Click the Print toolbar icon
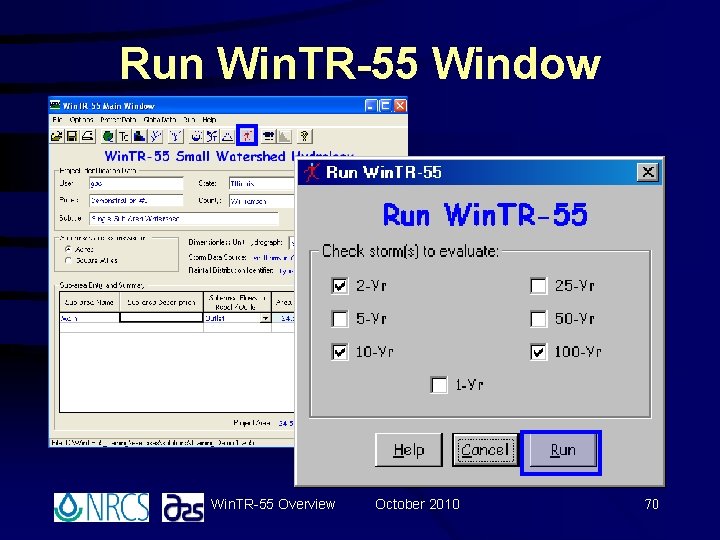 click(x=88, y=136)
